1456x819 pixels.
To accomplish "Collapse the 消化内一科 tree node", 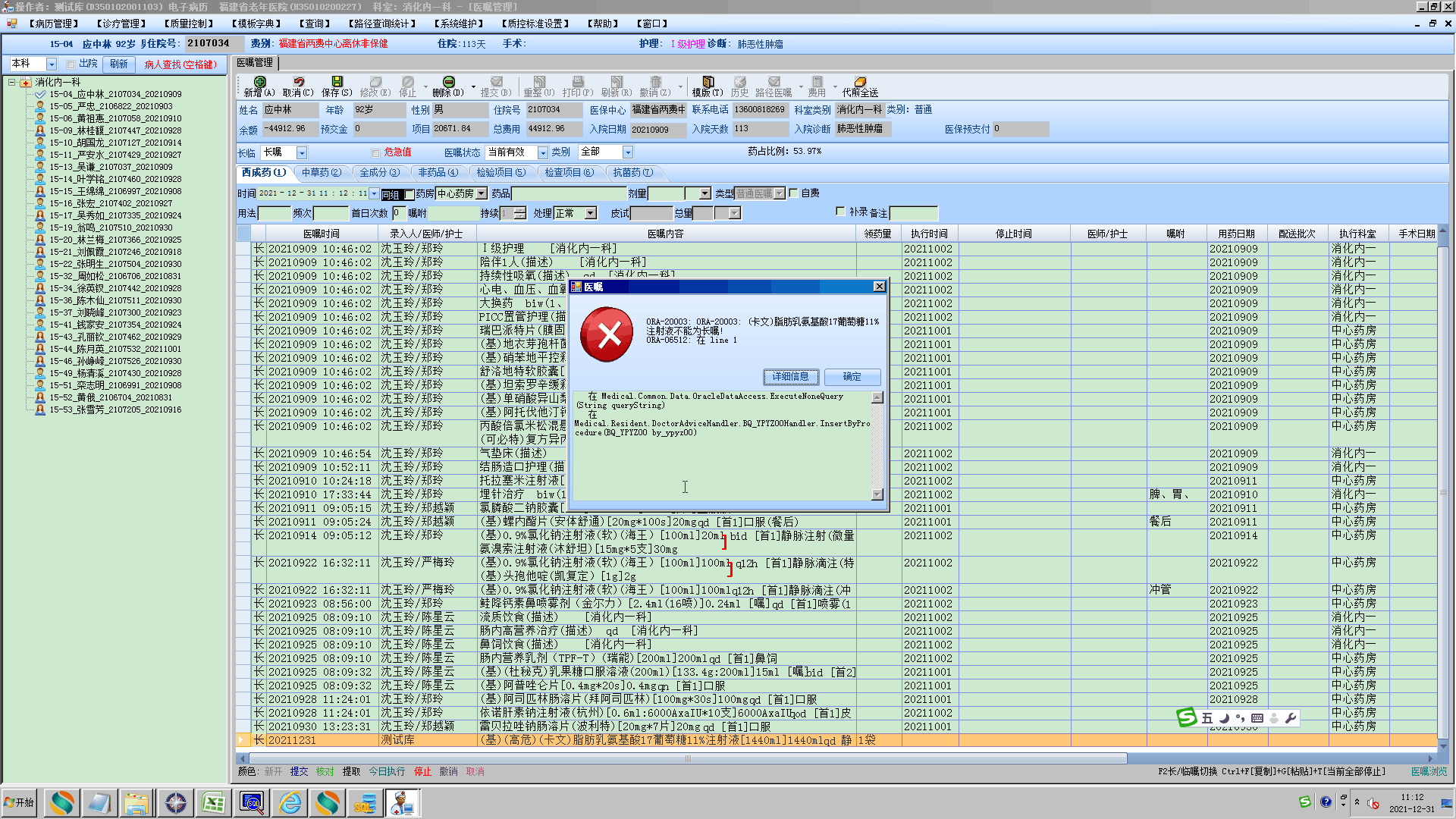I will (x=12, y=82).
